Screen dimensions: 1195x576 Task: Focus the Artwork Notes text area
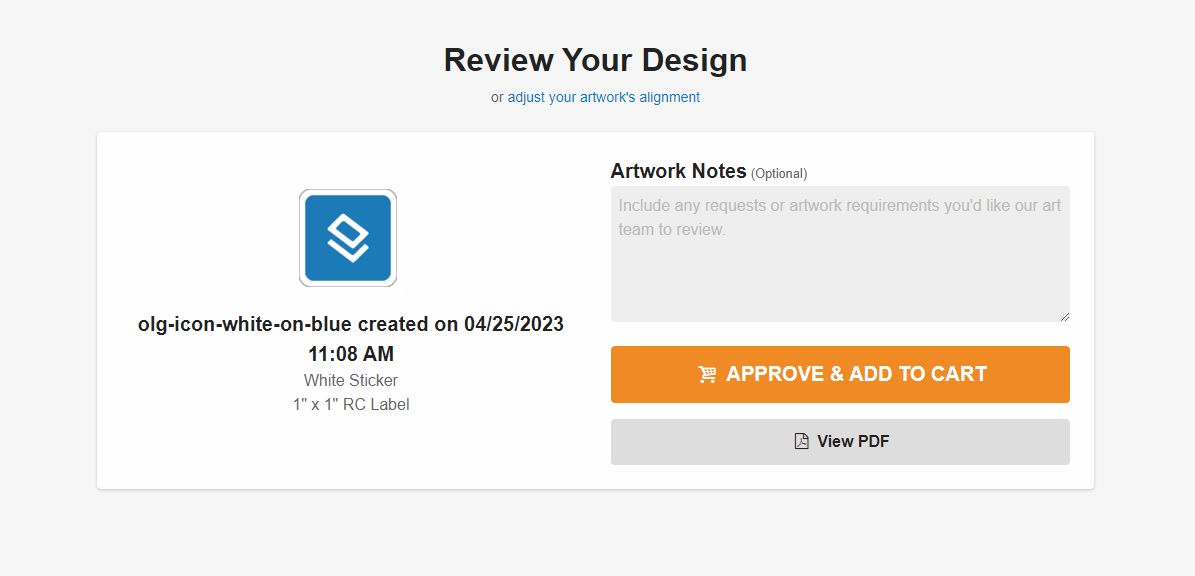pyautogui.click(x=840, y=270)
